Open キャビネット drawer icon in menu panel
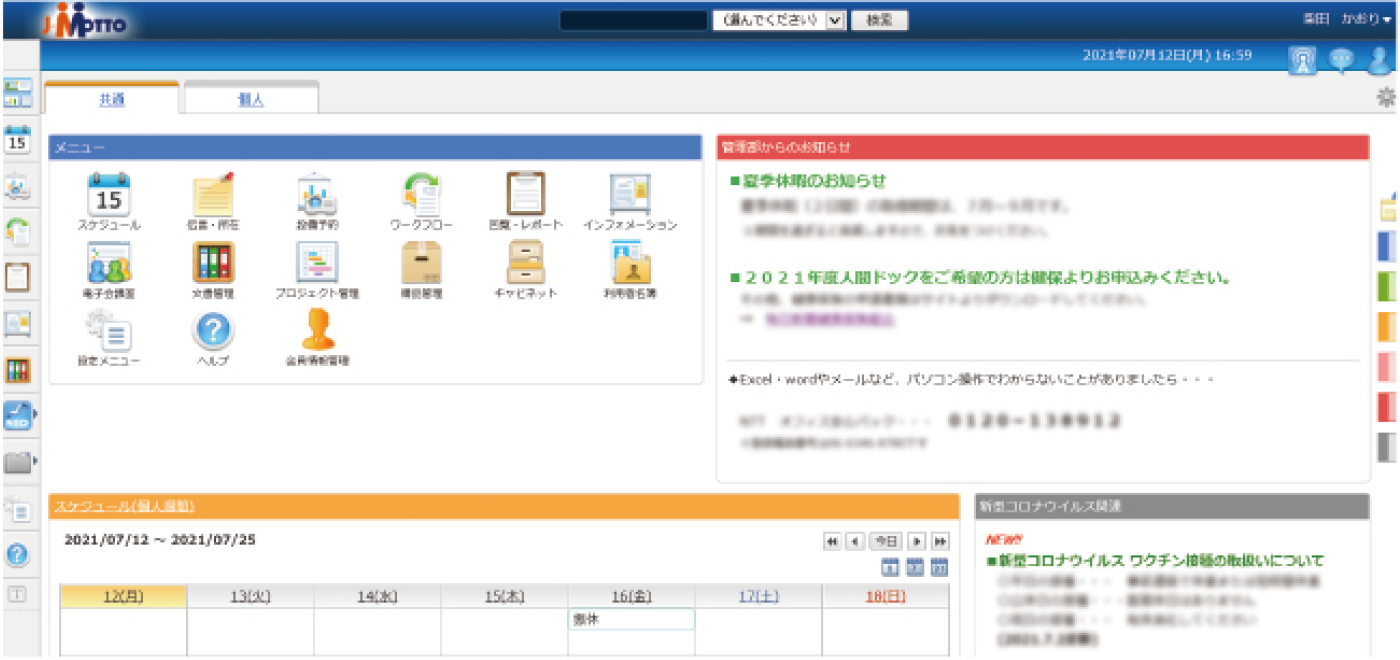This screenshot has height=660, width=1400. (x=526, y=262)
